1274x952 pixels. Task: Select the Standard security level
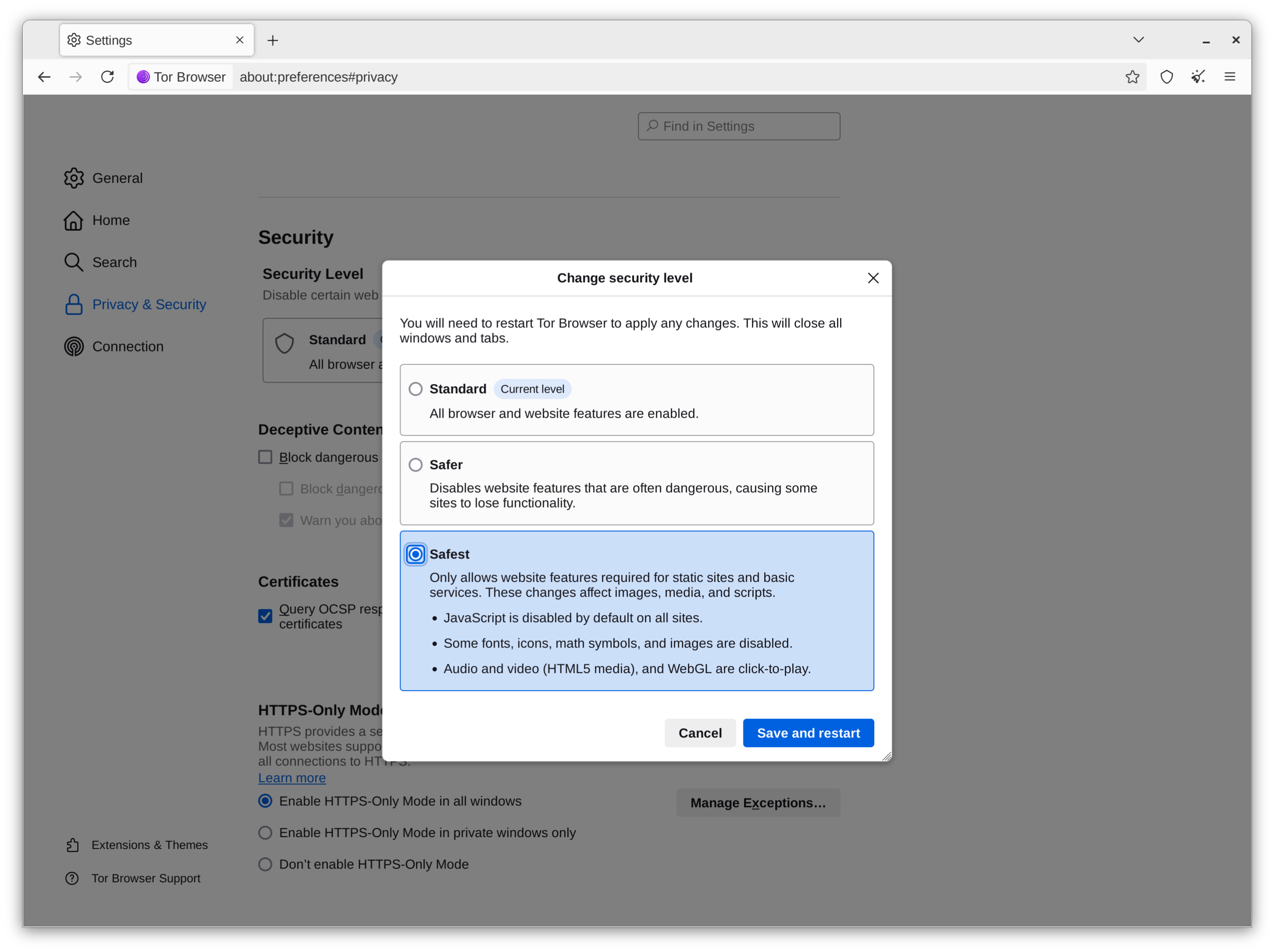pos(415,389)
